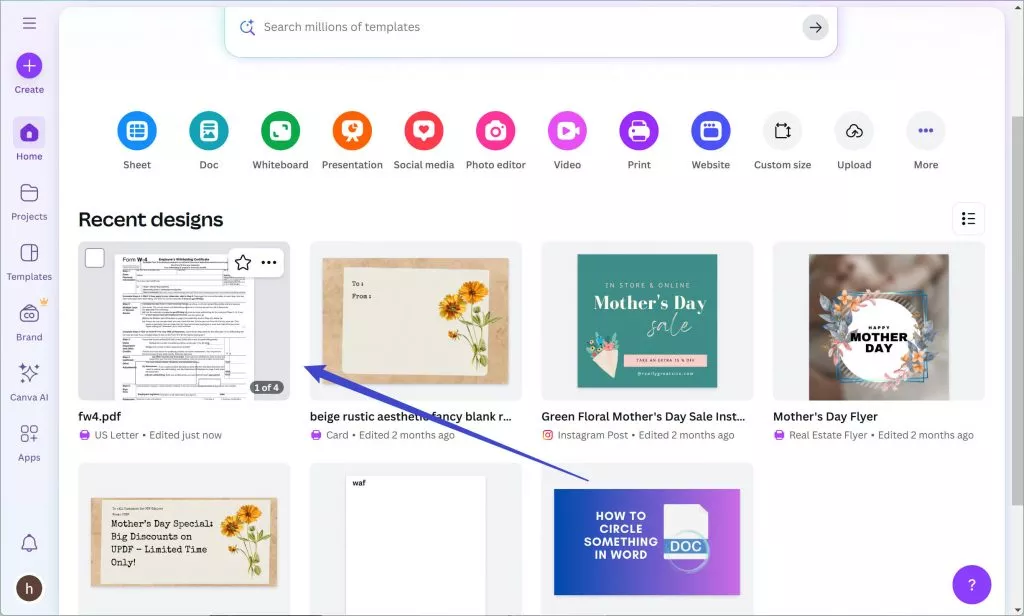Select the Whiteboard design type icon

click(280, 130)
